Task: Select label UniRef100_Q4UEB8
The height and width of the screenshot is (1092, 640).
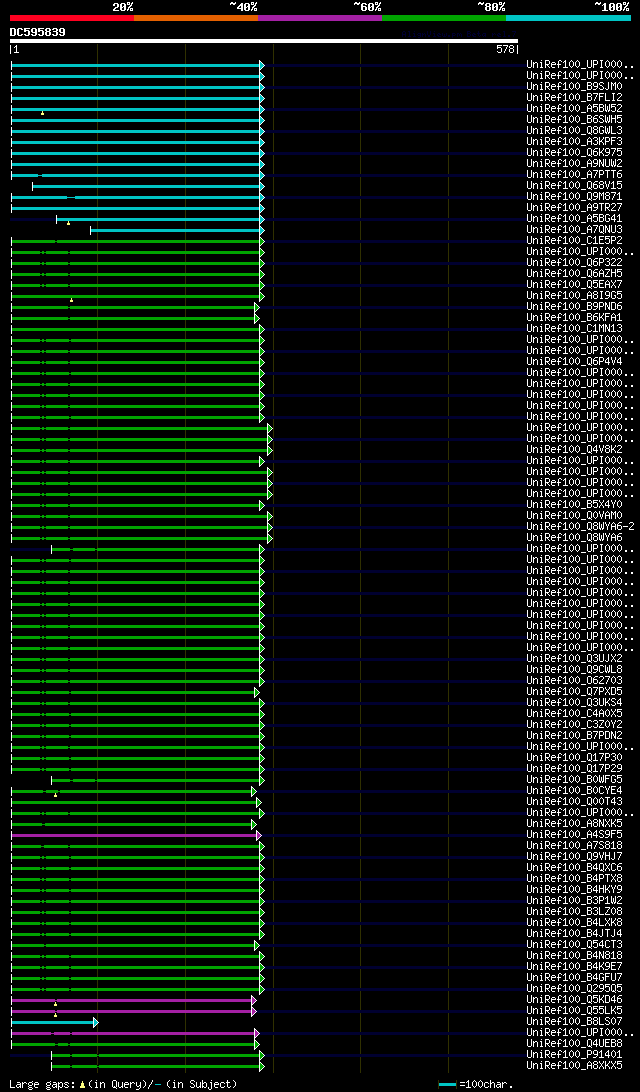Action: coord(575,1044)
